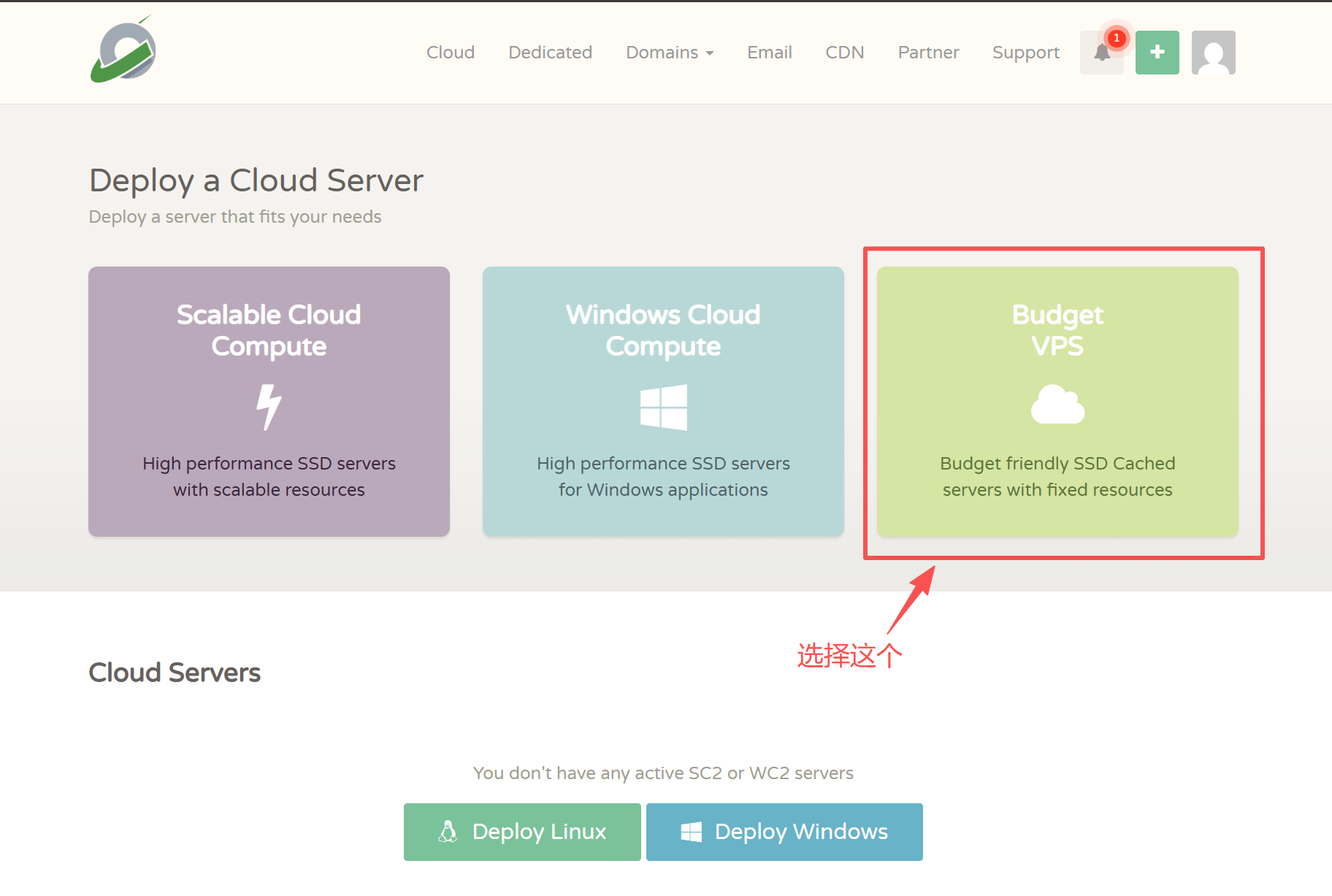Click the red notification count badge

(1117, 38)
